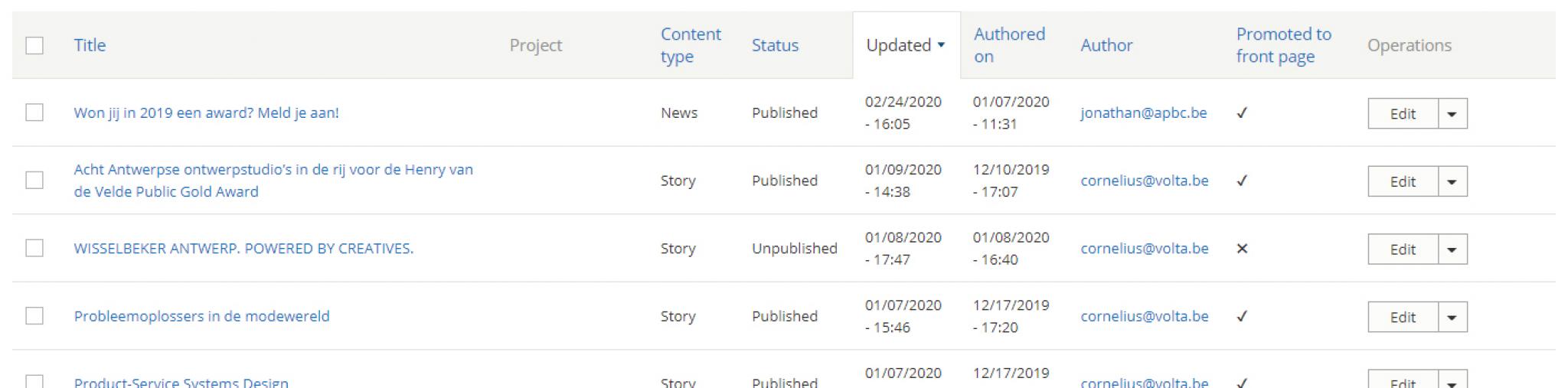Check the 'Probleemoplossers in de modewereld' row
Image resolution: width=1568 pixels, height=388 pixels.
tap(34, 315)
